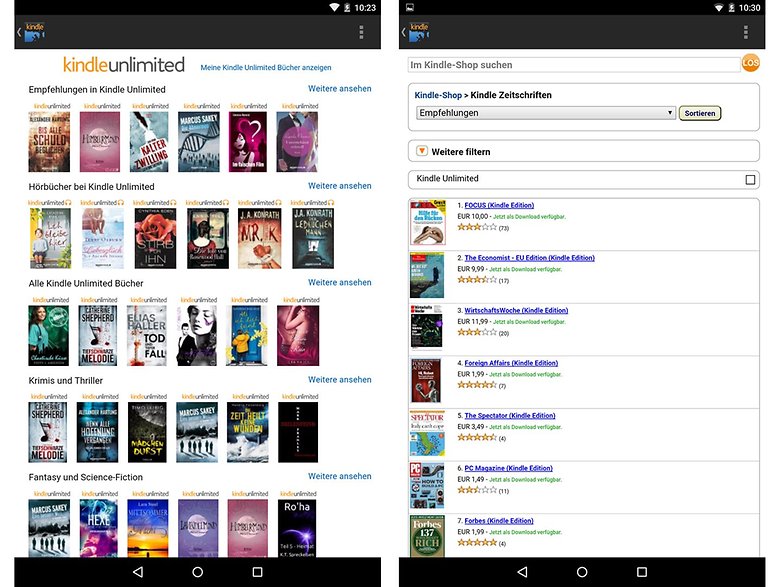Tap Wi-Fi status icon in left status bar
The height and width of the screenshot is (587, 782).
(x=334, y=7)
